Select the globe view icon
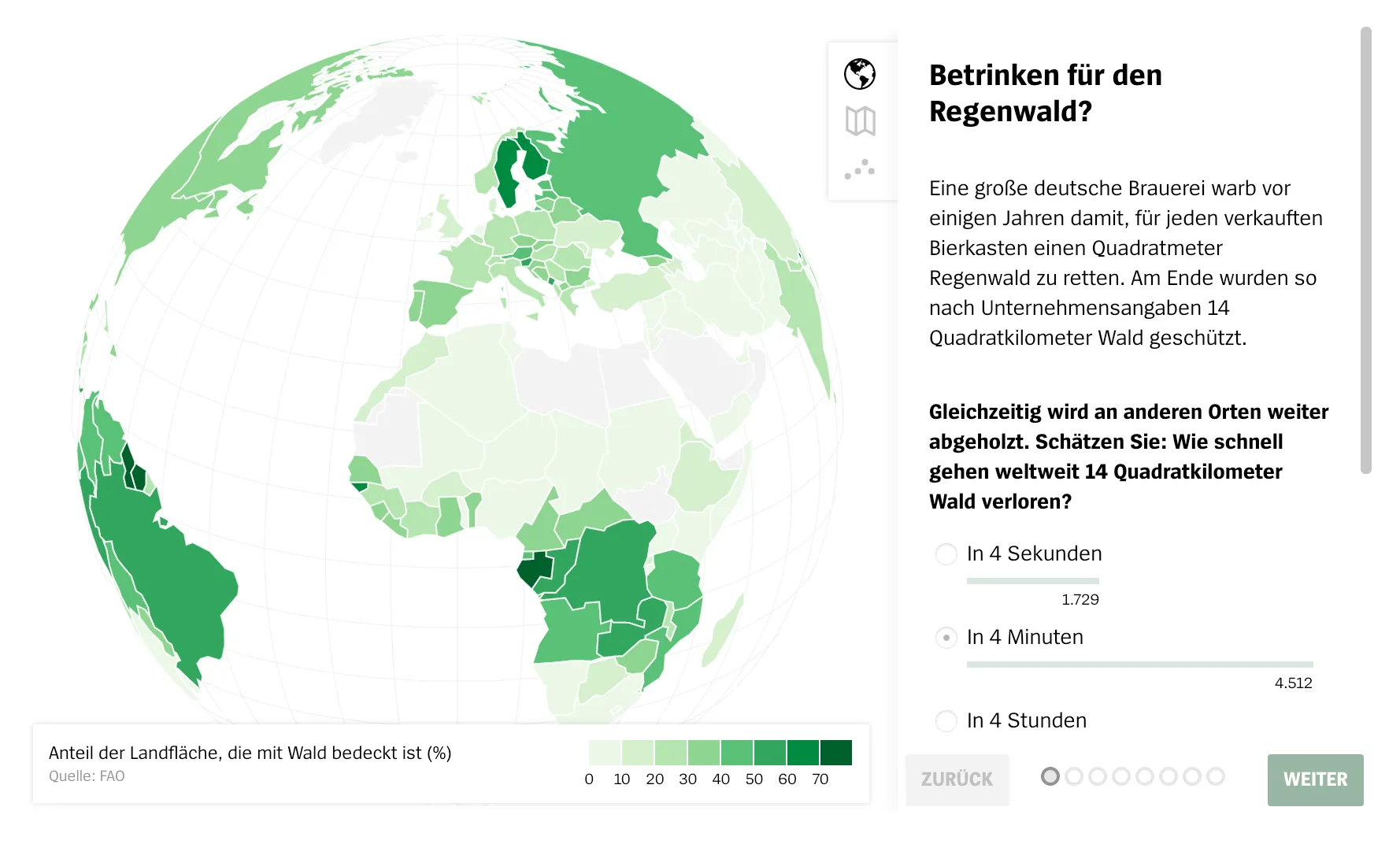Viewport: 1400px width, 844px height. 861,75
